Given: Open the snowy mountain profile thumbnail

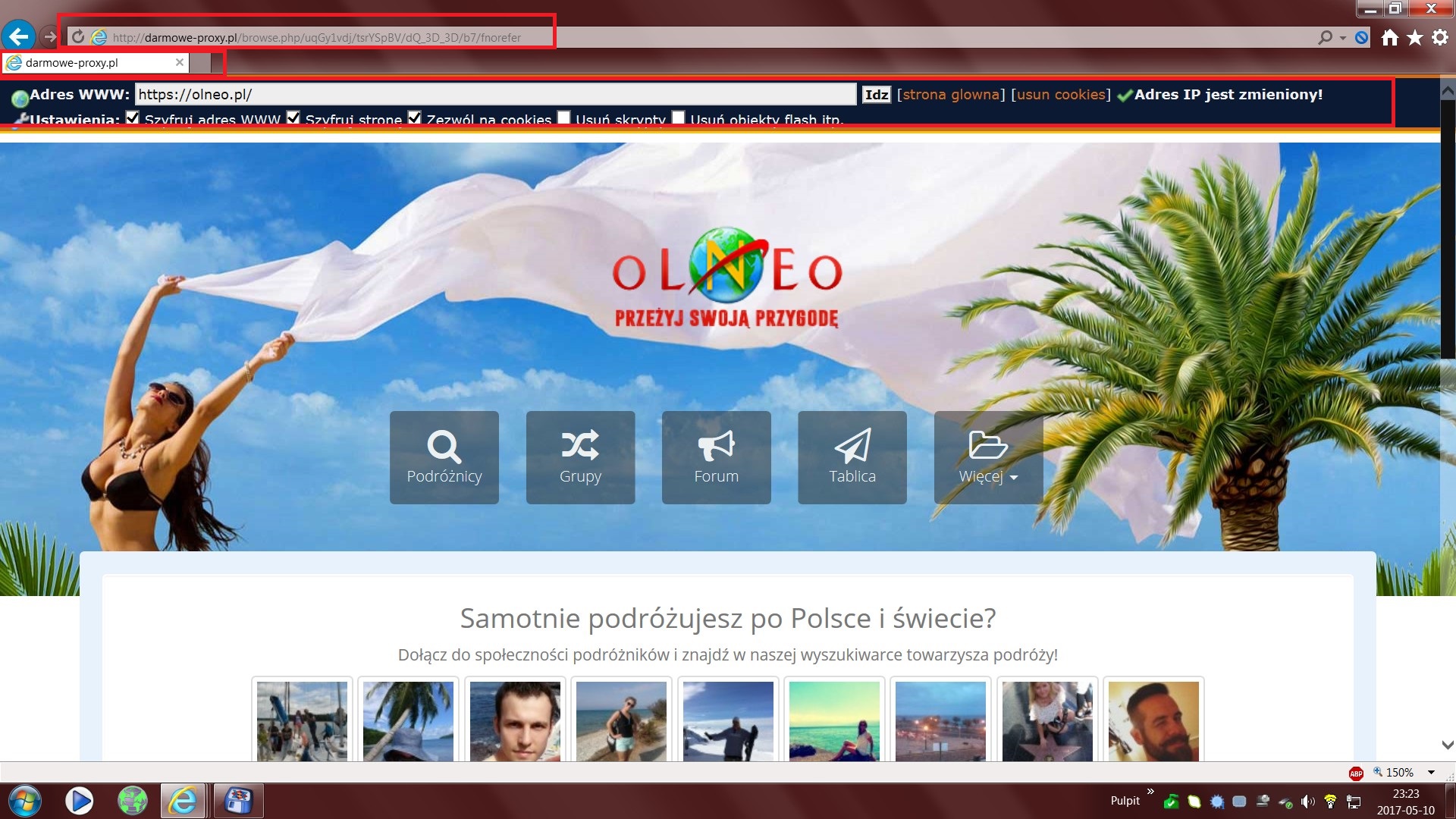Looking at the screenshot, I should (x=728, y=720).
